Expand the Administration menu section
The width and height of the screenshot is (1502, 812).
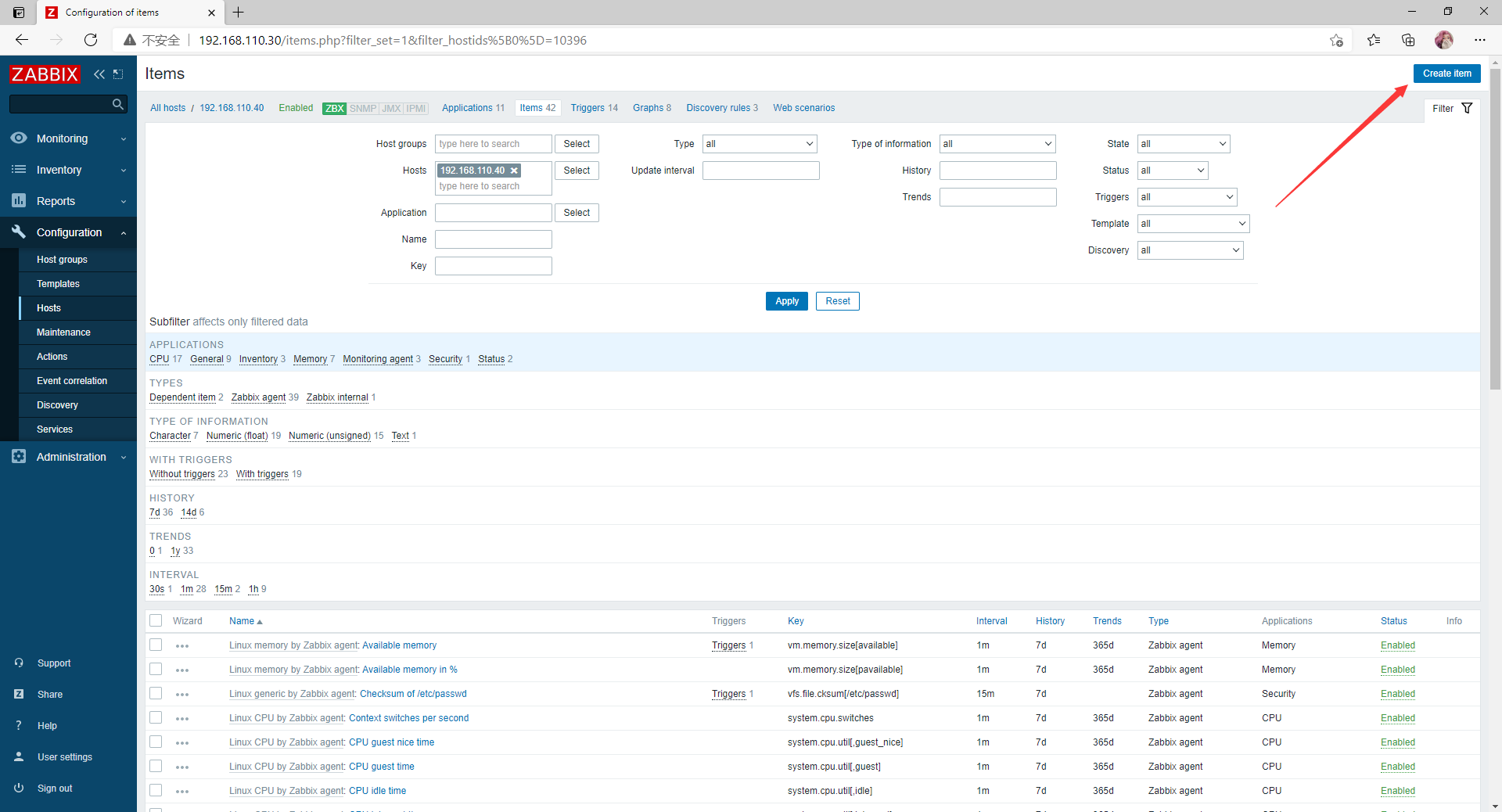click(68, 457)
